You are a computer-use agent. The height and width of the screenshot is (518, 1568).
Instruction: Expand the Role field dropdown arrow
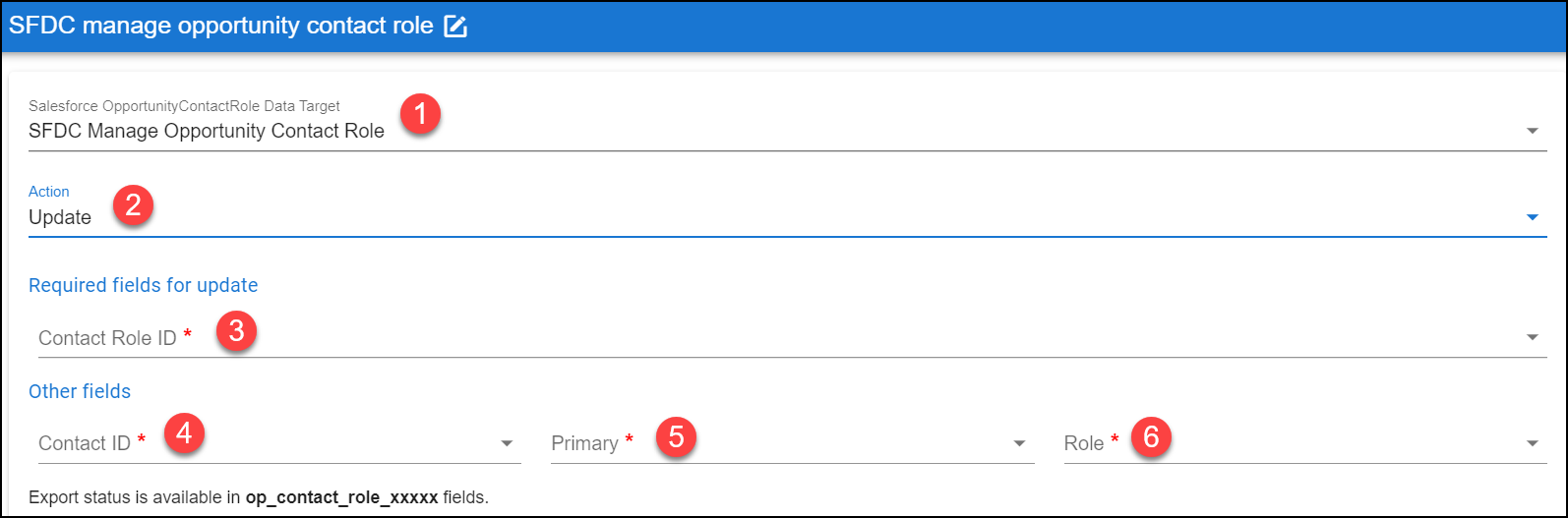point(1533,443)
